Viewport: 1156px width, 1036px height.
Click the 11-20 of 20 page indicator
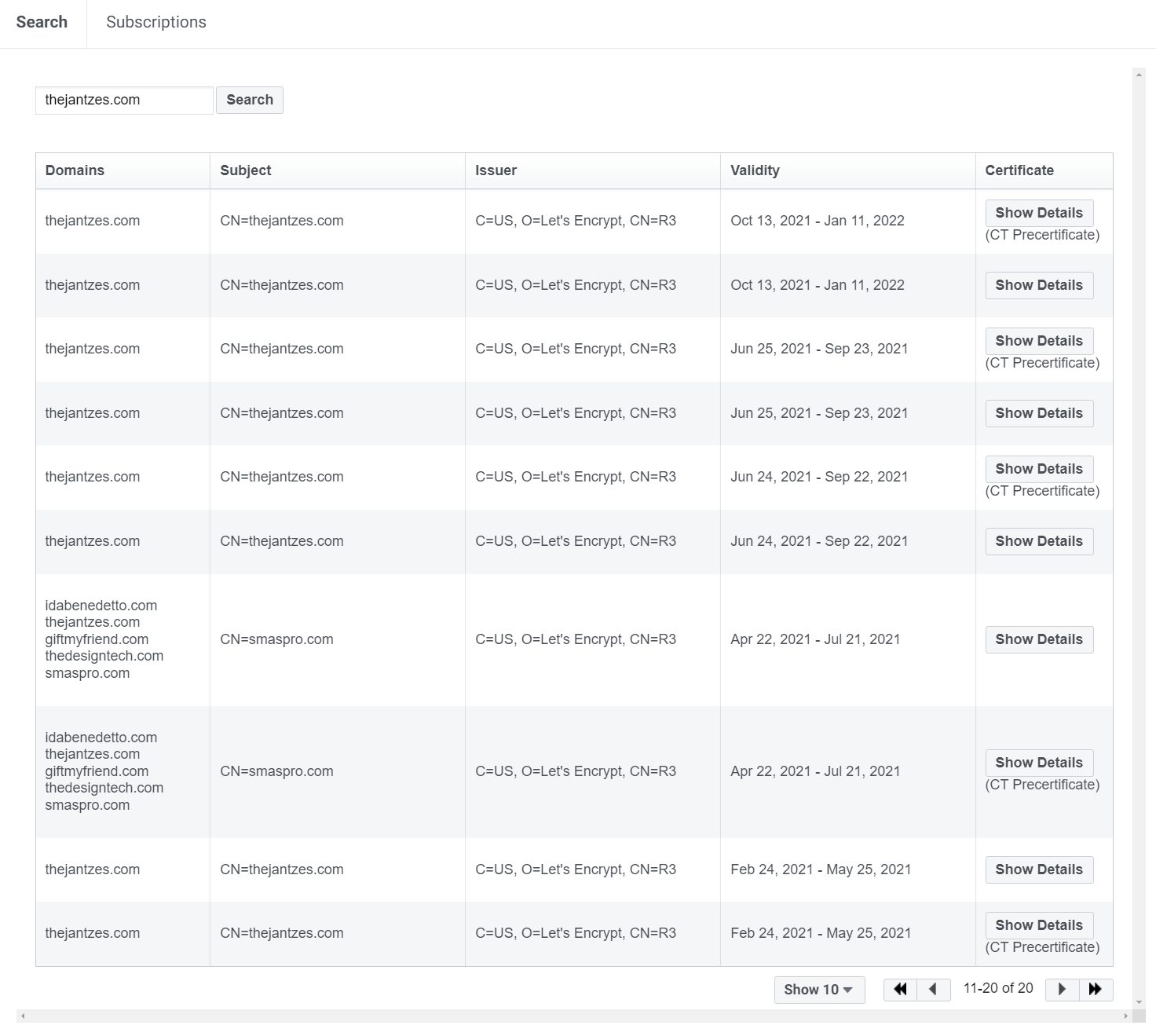[998, 988]
